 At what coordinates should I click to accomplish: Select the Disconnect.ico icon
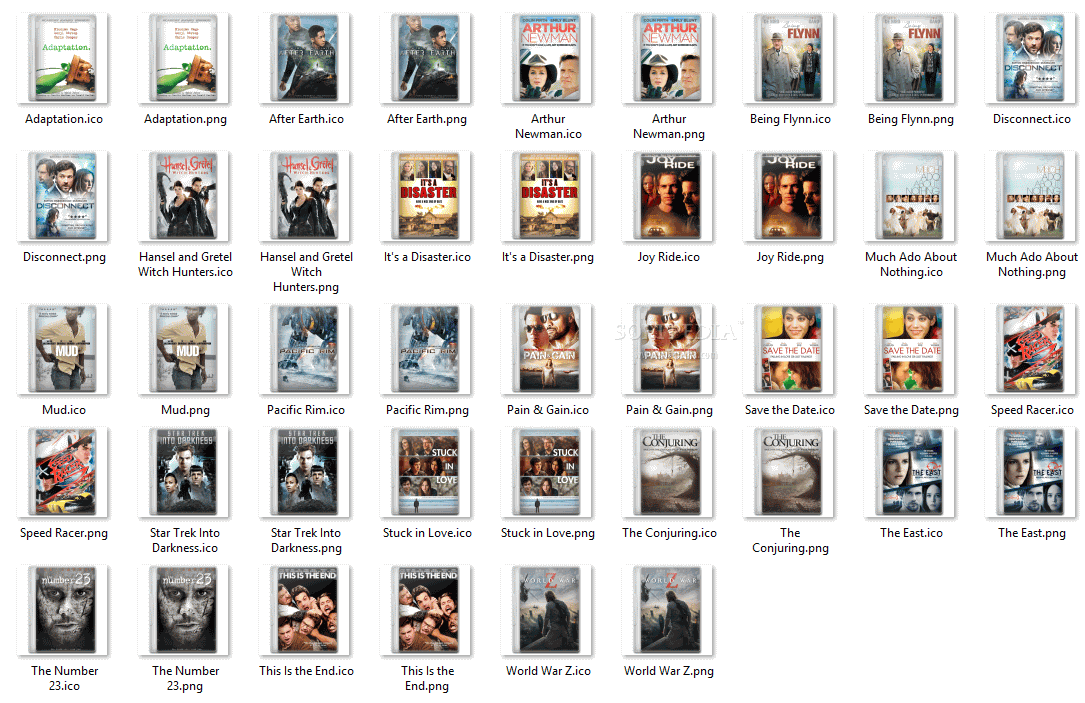pyautogui.click(x=1032, y=58)
